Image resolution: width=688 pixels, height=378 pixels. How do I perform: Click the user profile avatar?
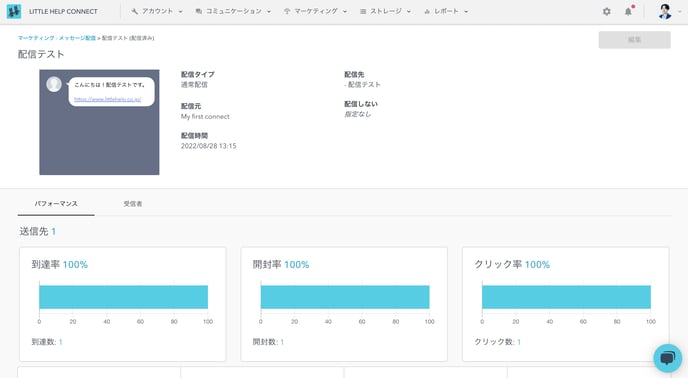pos(665,11)
